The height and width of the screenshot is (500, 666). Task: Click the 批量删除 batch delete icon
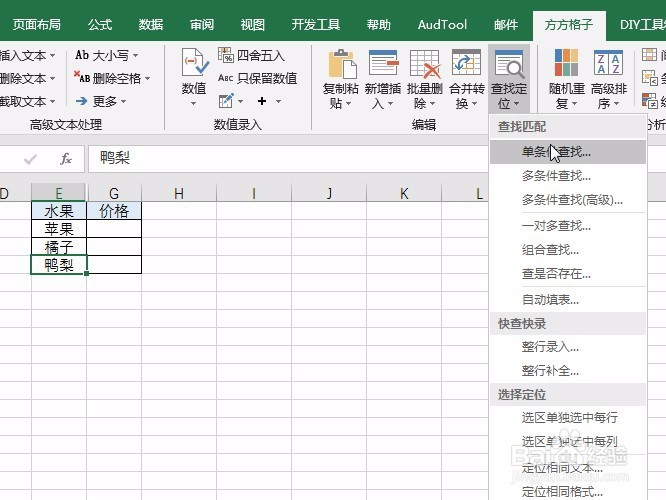click(x=425, y=64)
